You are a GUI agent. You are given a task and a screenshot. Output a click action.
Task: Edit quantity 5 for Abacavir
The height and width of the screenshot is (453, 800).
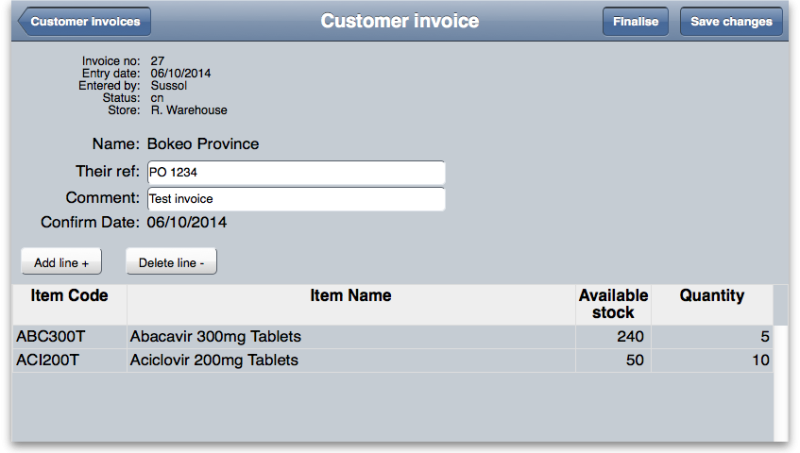pyautogui.click(x=712, y=337)
